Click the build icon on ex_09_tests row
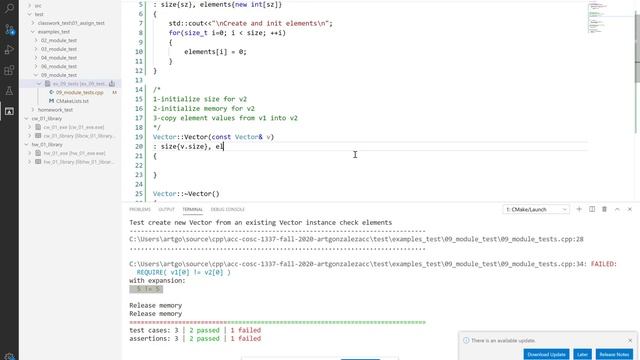640x360 pixels. (112, 84)
